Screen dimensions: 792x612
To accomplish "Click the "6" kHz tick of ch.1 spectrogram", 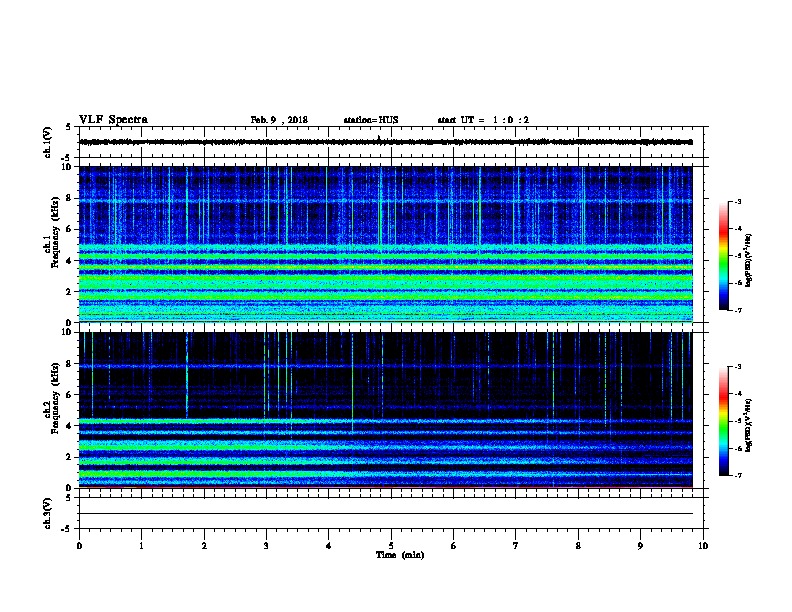I will point(69,229).
